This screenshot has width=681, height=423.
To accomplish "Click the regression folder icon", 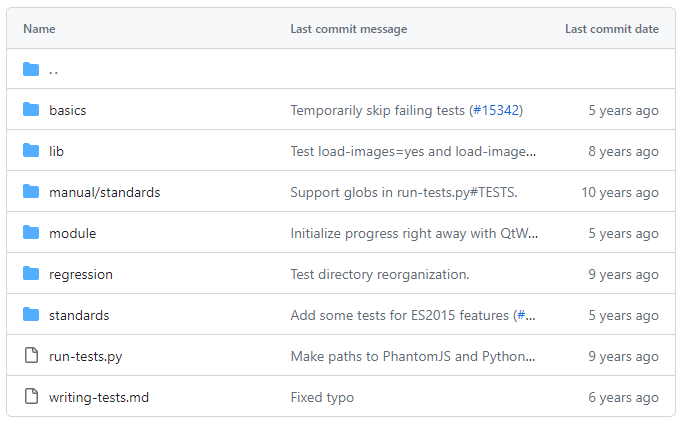I will coord(31,274).
